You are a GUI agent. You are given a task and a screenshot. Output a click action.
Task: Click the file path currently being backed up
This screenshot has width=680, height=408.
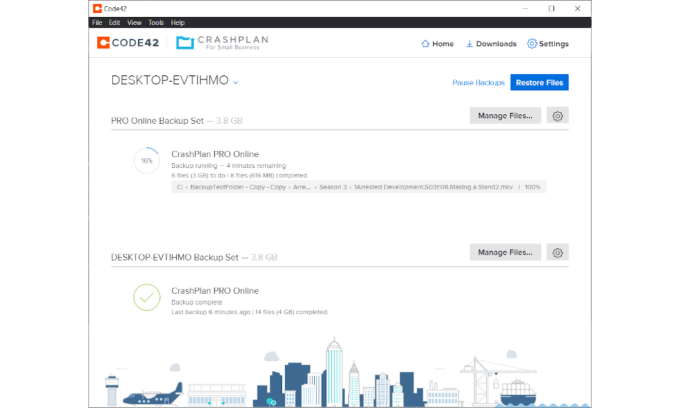(359, 187)
